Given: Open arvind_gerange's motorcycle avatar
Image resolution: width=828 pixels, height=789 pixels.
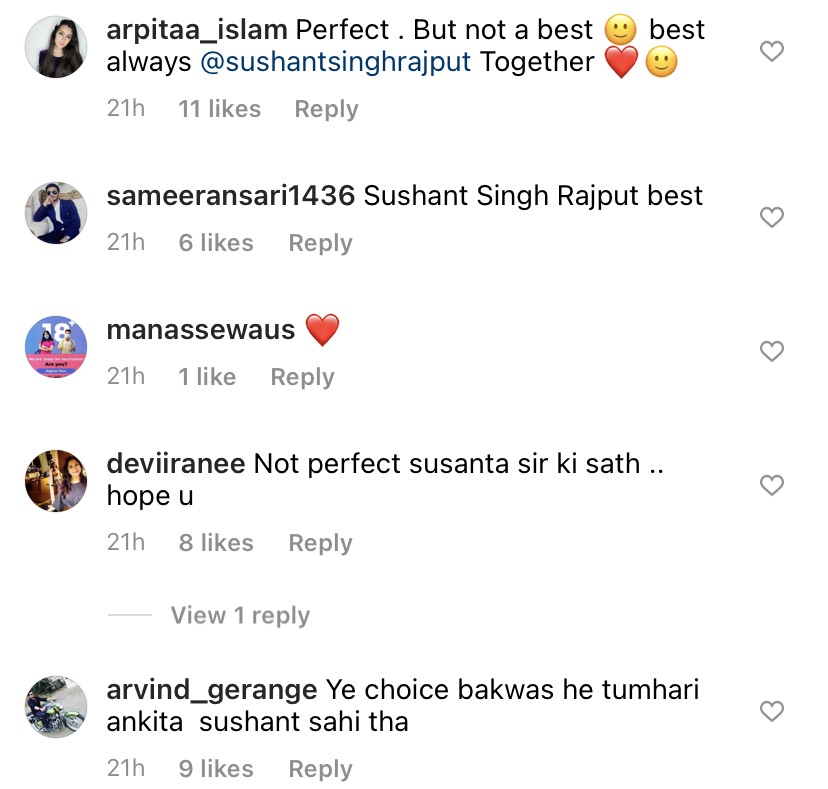Looking at the screenshot, I should [53, 706].
